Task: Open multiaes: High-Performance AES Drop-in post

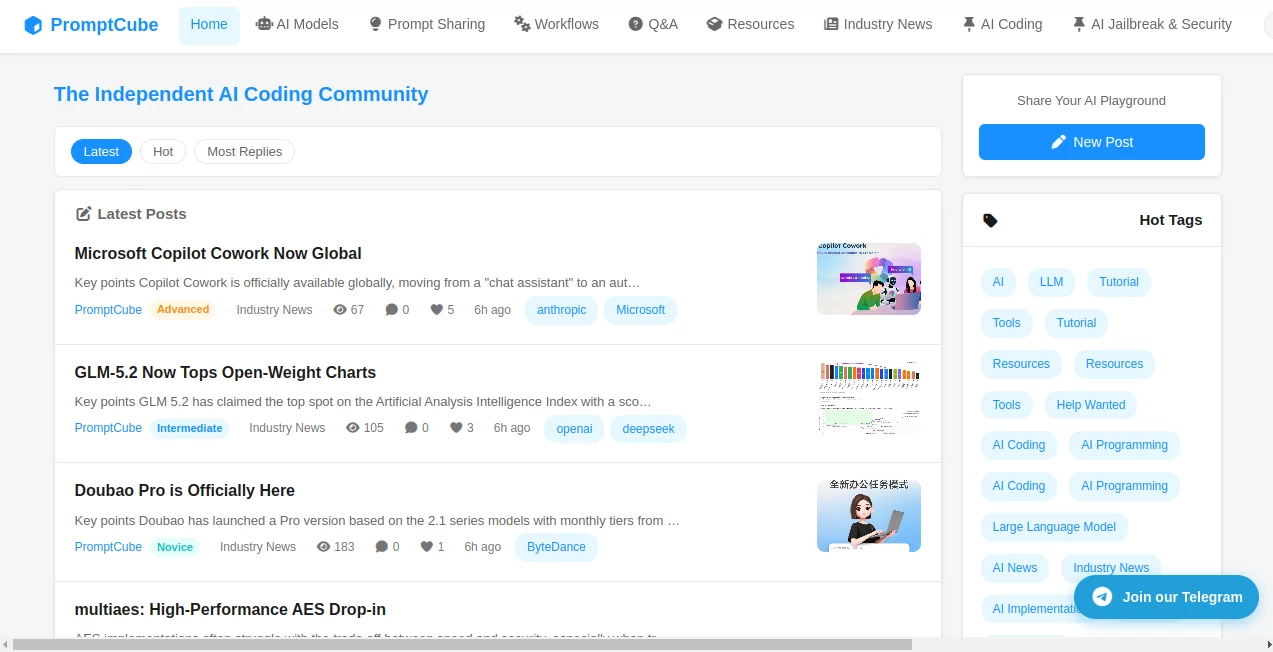Action: pos(230,610)
